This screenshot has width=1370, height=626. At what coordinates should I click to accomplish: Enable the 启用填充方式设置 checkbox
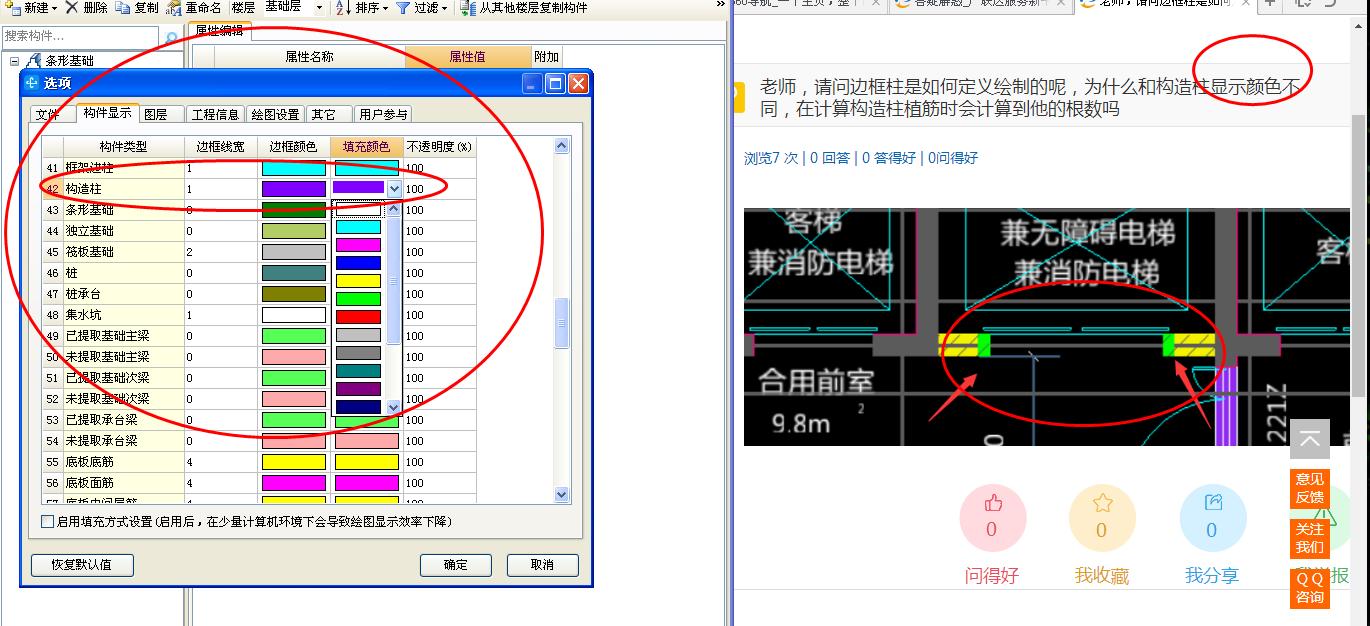click(47, 521)
